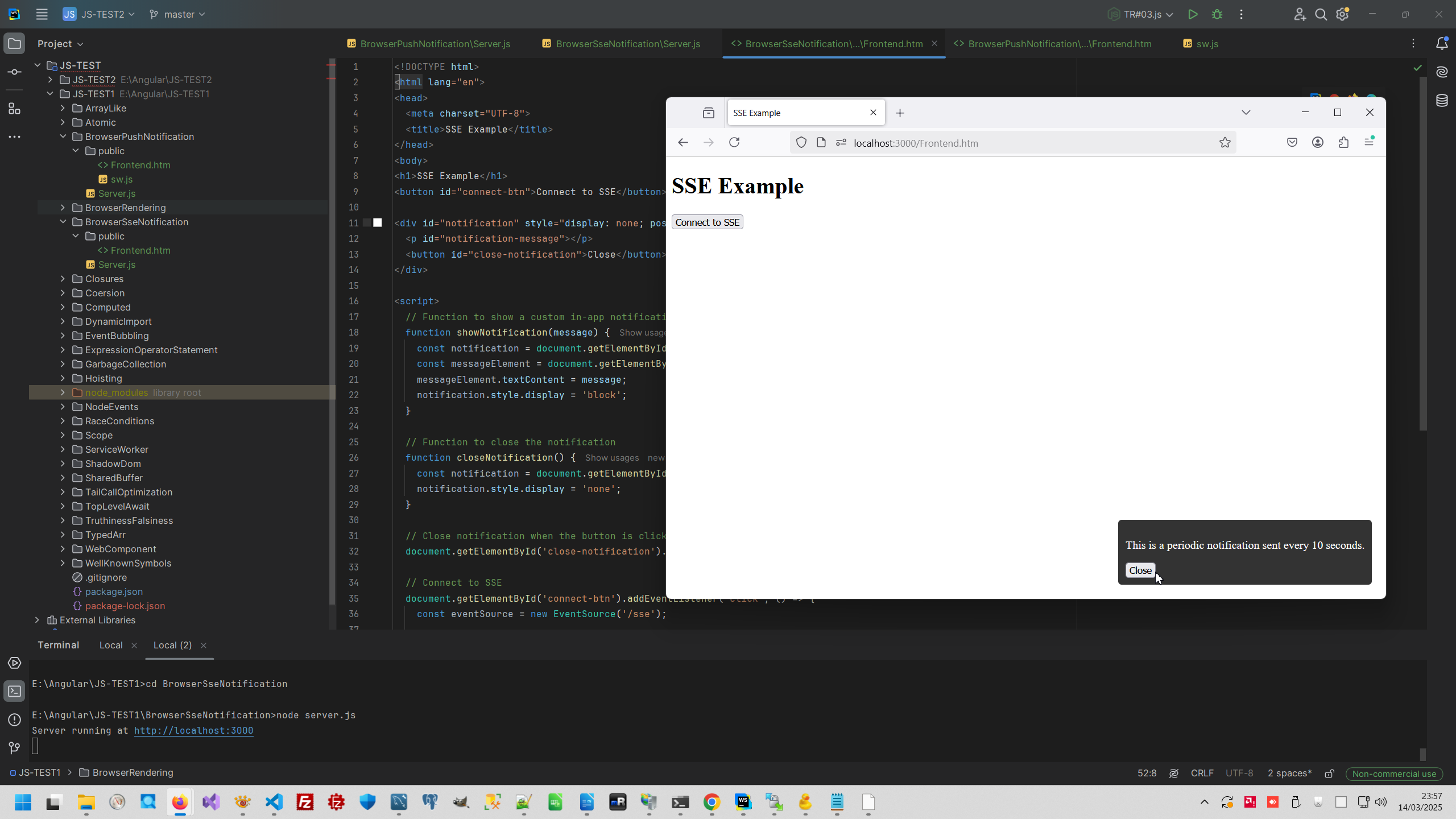Viewport: 1456px width, 819px height.
Task: Click the Connect to SSE button
Action: point(707,222)
